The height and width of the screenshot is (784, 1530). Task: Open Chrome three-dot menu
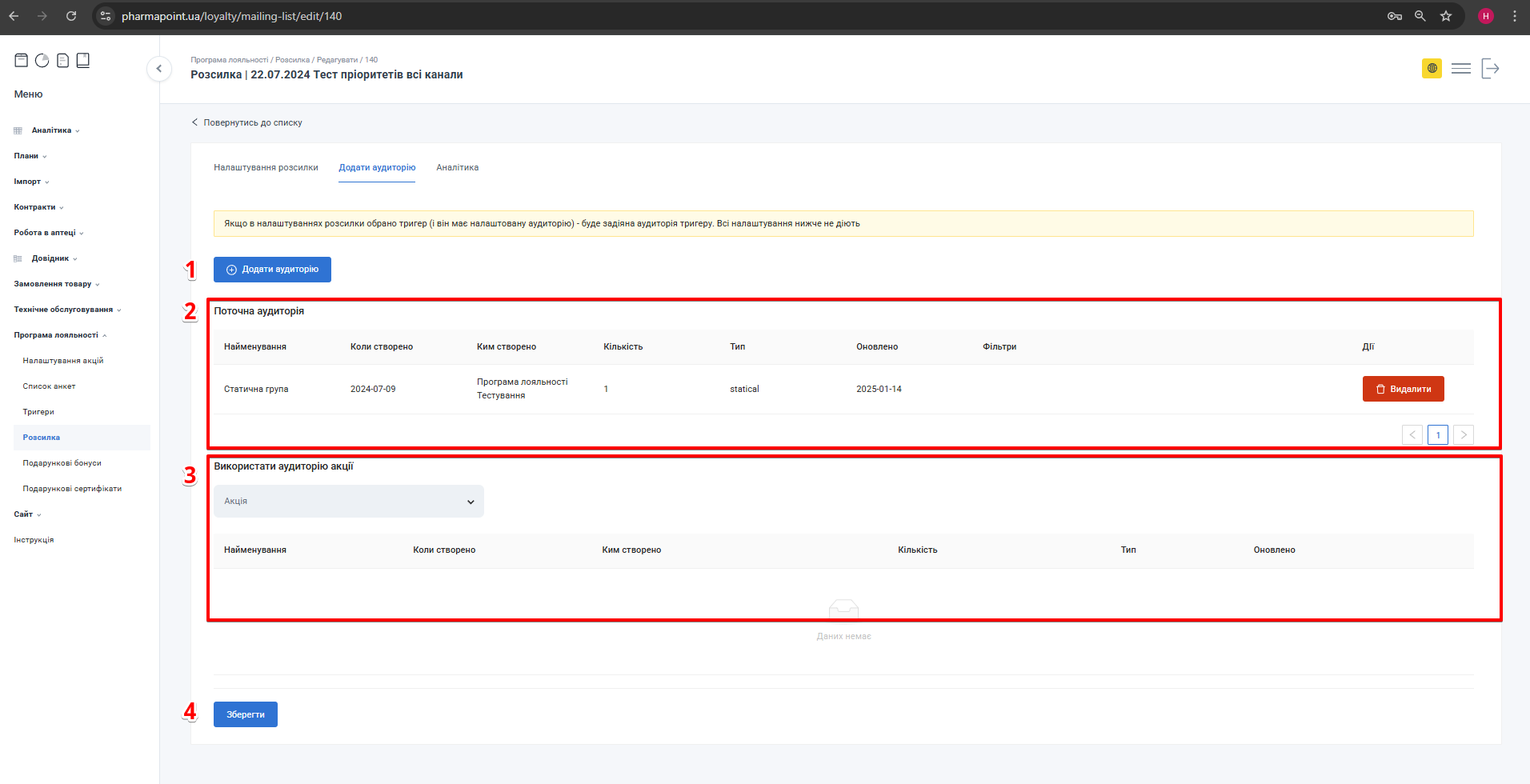point(1515,16)
